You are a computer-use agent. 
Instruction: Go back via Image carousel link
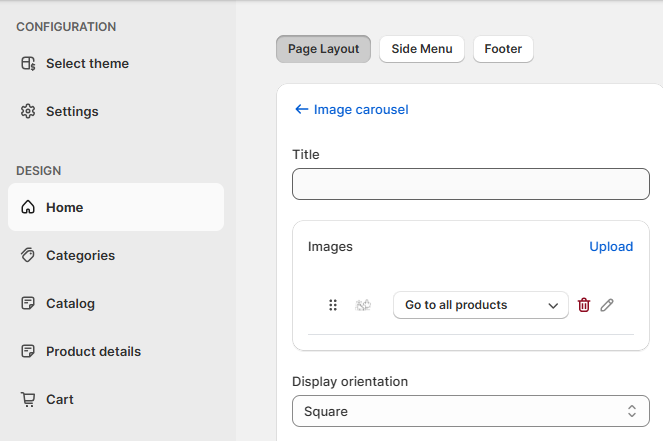click(361, 110)
